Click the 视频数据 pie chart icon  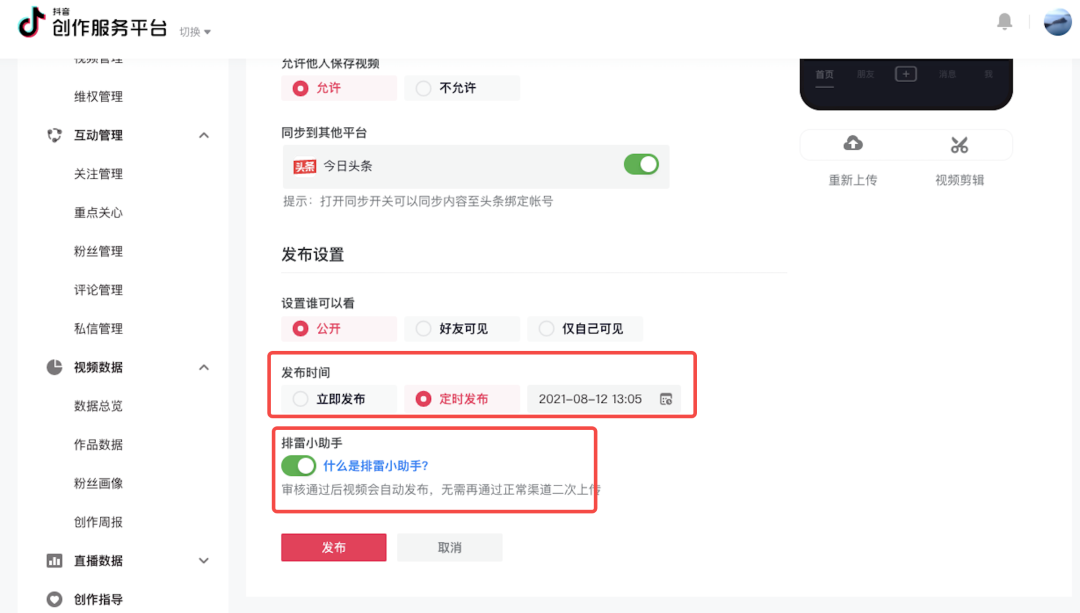pyautogui.click(x=55, y=367)
